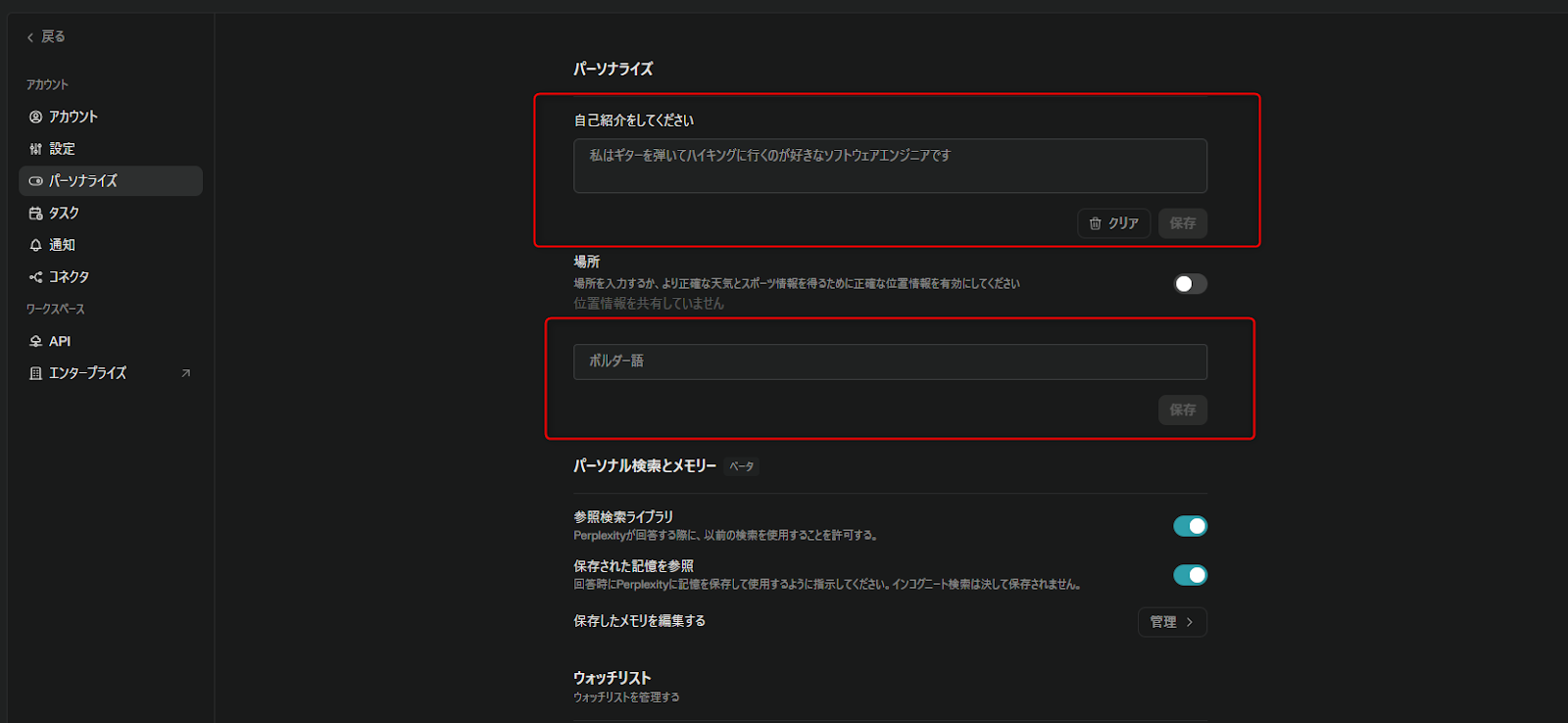Open the タスク menu item
Screen dimensions: 1568x723
tap(65, 214)
